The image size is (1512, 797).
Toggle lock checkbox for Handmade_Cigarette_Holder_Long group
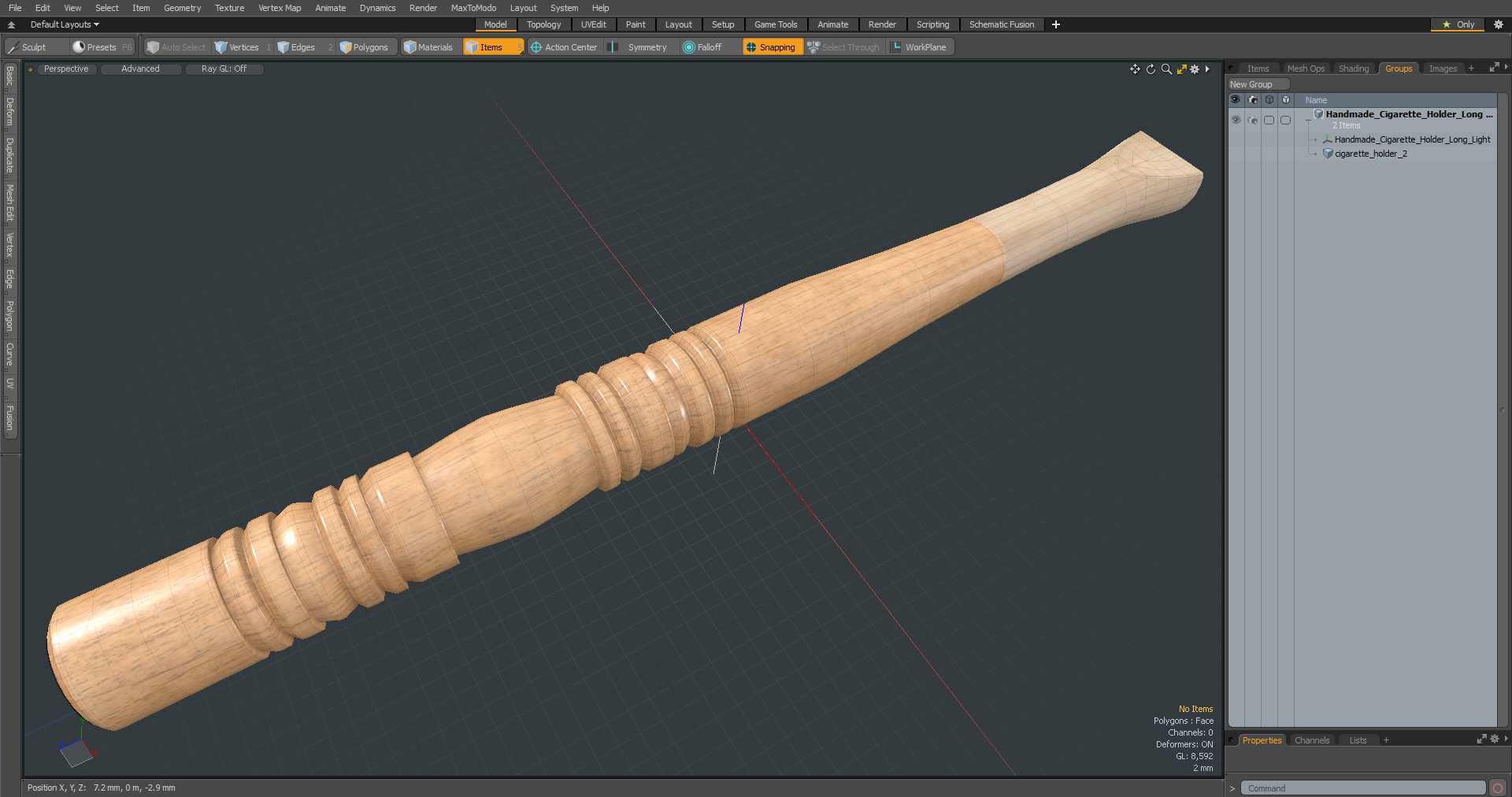pyautogui.click(x=1269, y=120)
